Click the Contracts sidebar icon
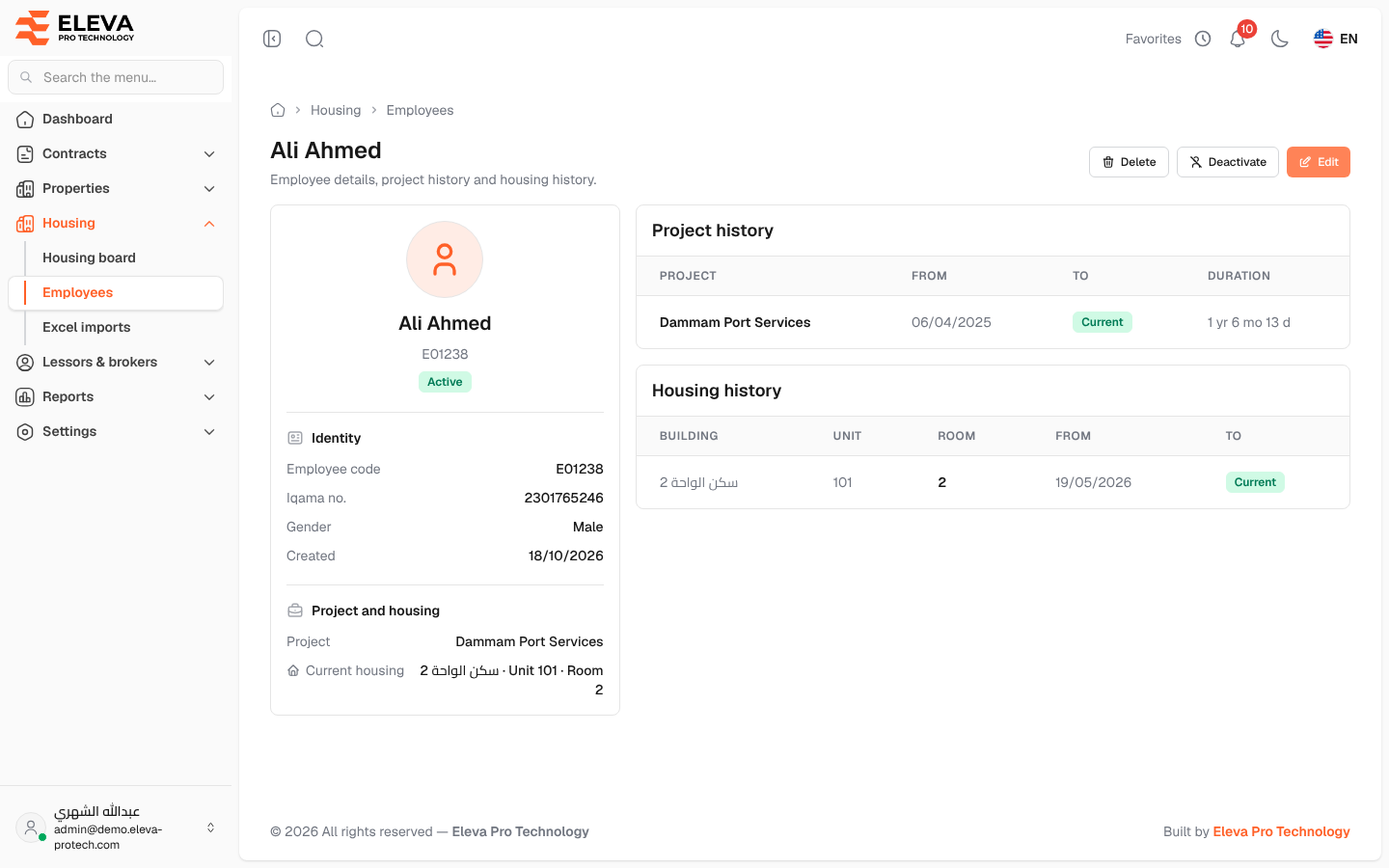 point(25,154)
